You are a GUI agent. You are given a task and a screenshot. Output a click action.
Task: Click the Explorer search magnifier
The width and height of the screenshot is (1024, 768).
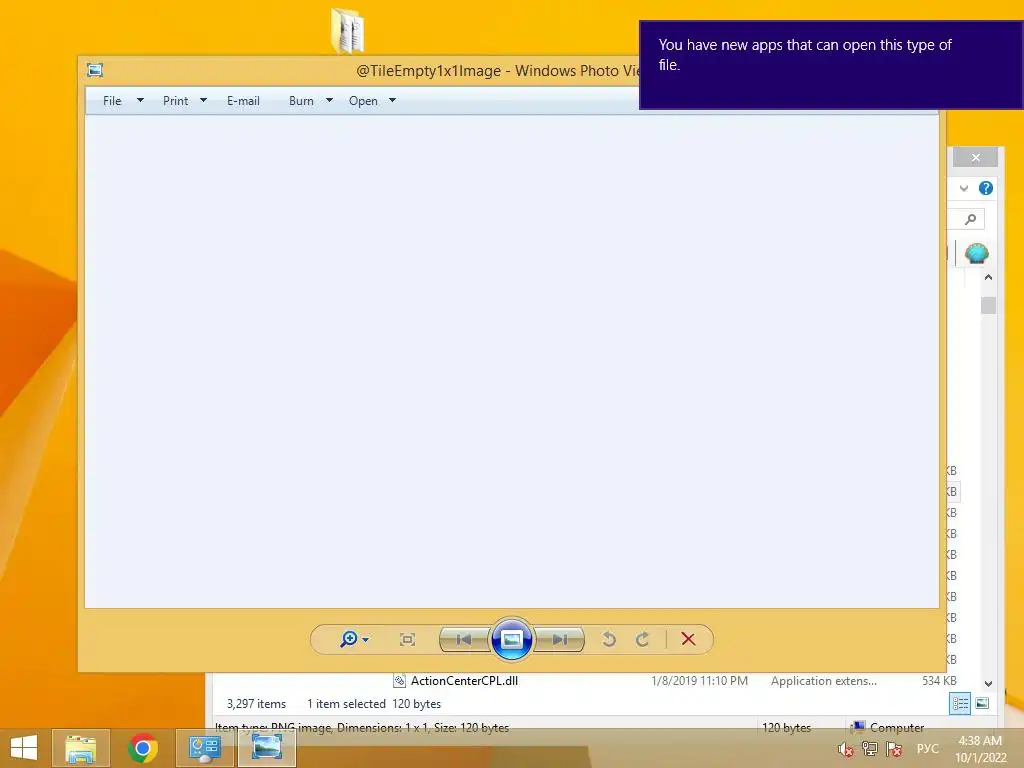click(x=970, y=219)
